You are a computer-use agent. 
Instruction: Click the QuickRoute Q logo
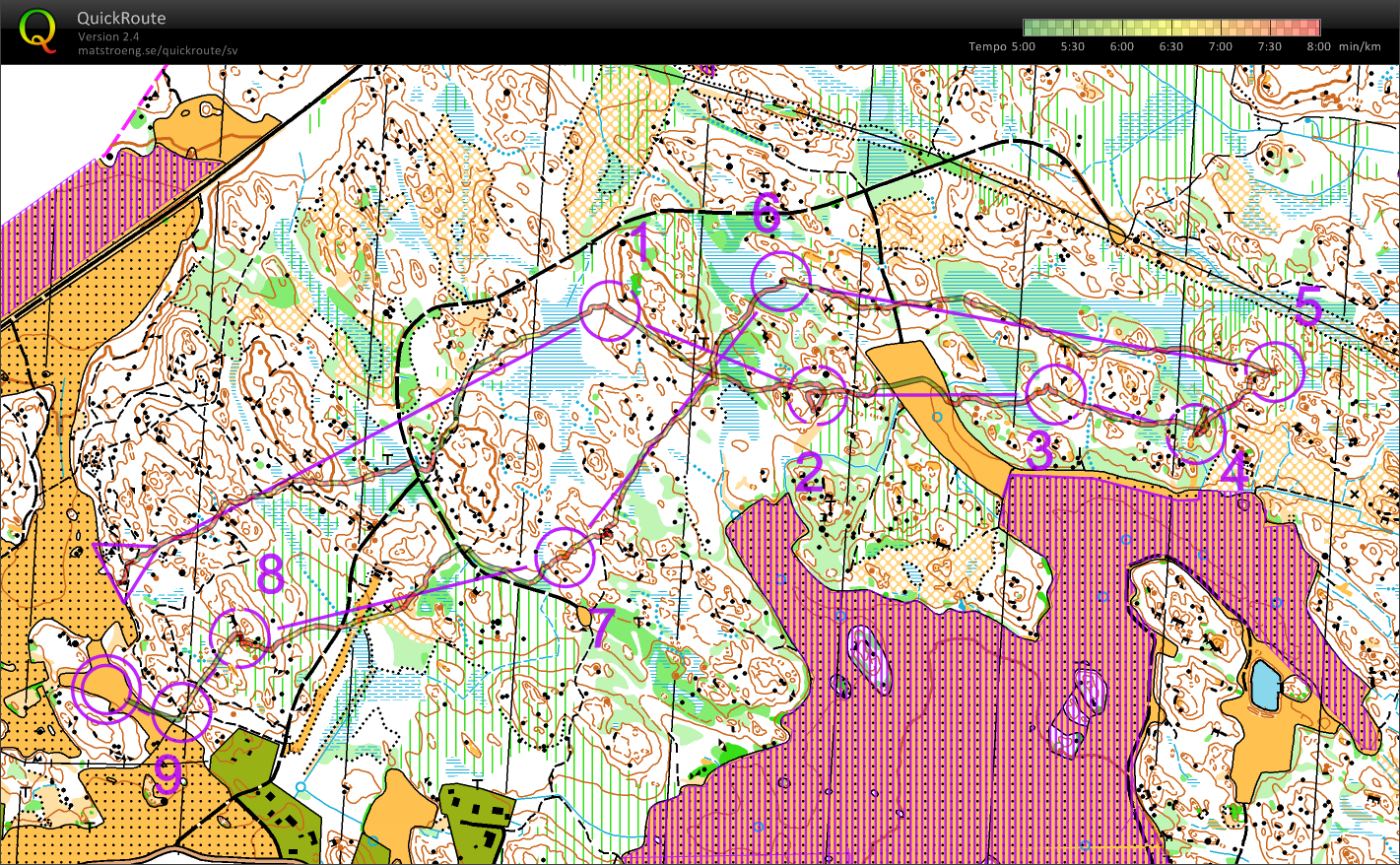tap(38, 30)
